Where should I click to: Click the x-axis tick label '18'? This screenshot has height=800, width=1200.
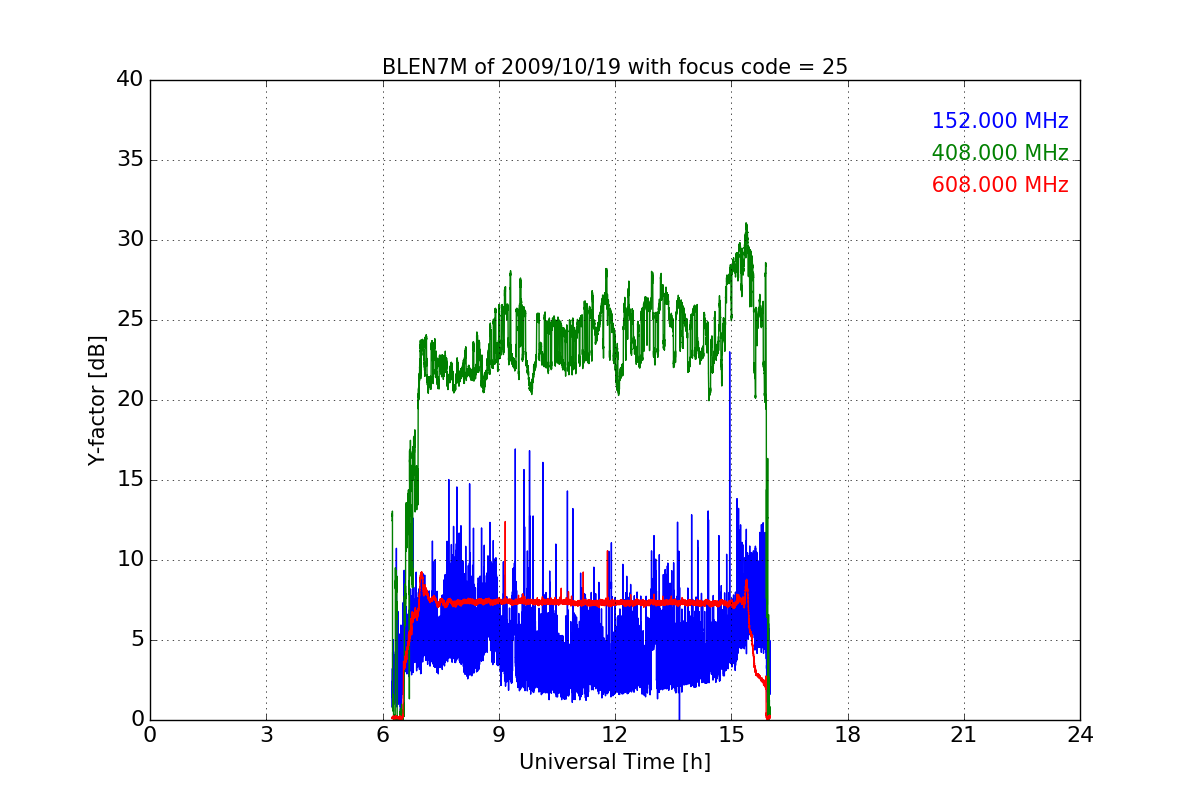click(847, 735)
